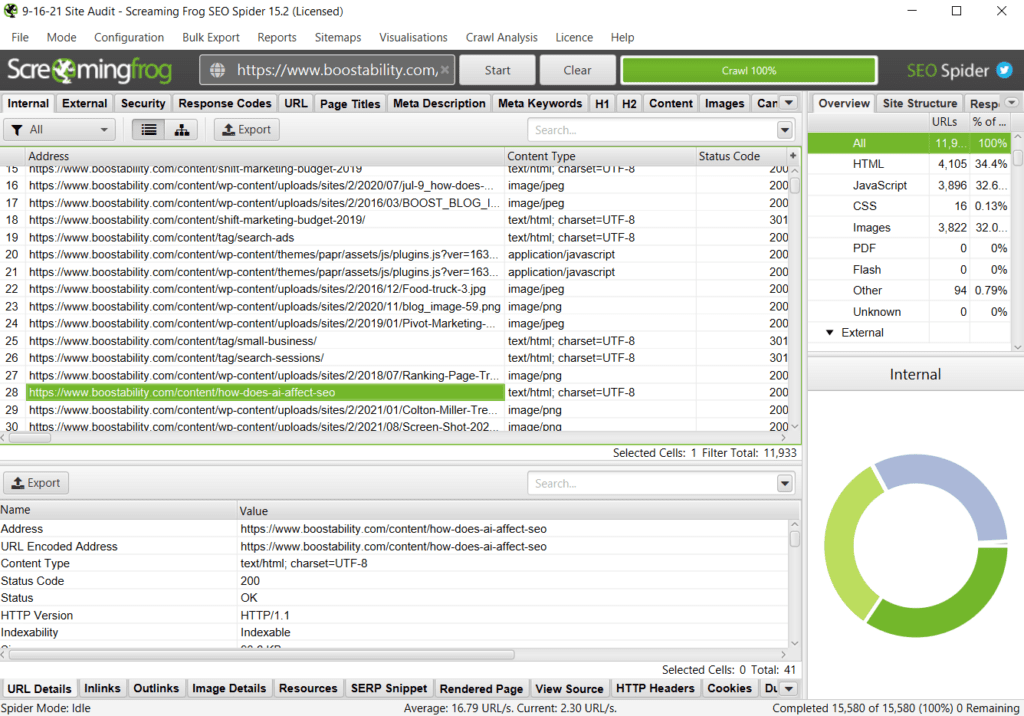Screen dimensions: 1024x716
Task: Click the Crawl 100% progress bar
Action: click(x=748, y=70)
